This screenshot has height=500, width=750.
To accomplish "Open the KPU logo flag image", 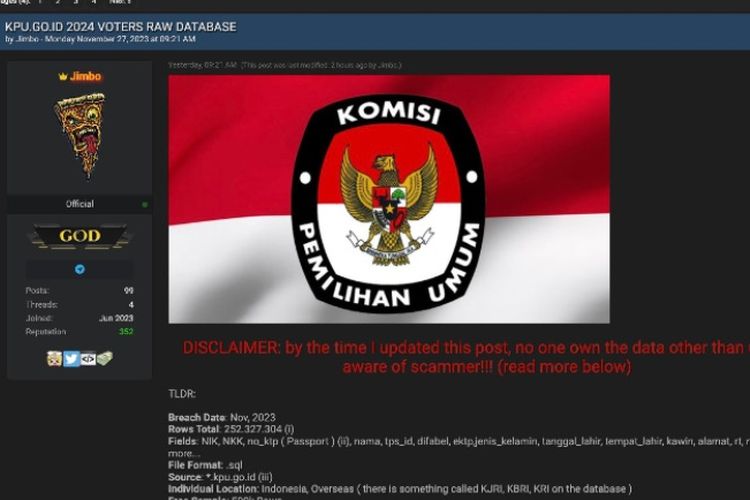I will tap(389, 199).
